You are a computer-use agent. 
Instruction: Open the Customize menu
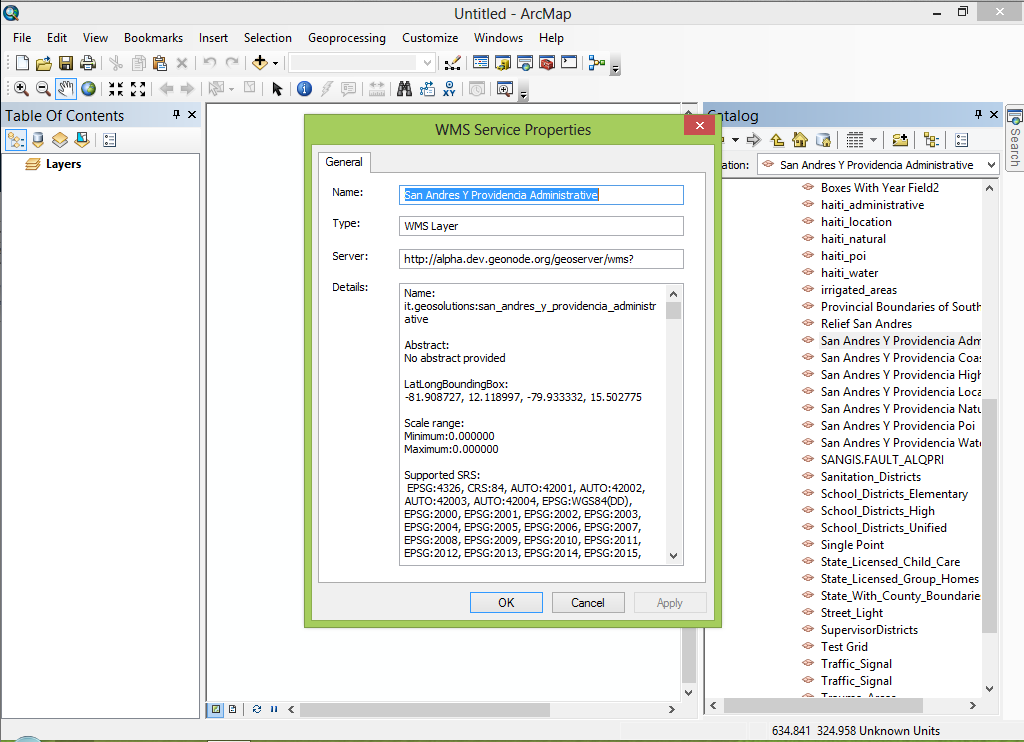point(430,38)
